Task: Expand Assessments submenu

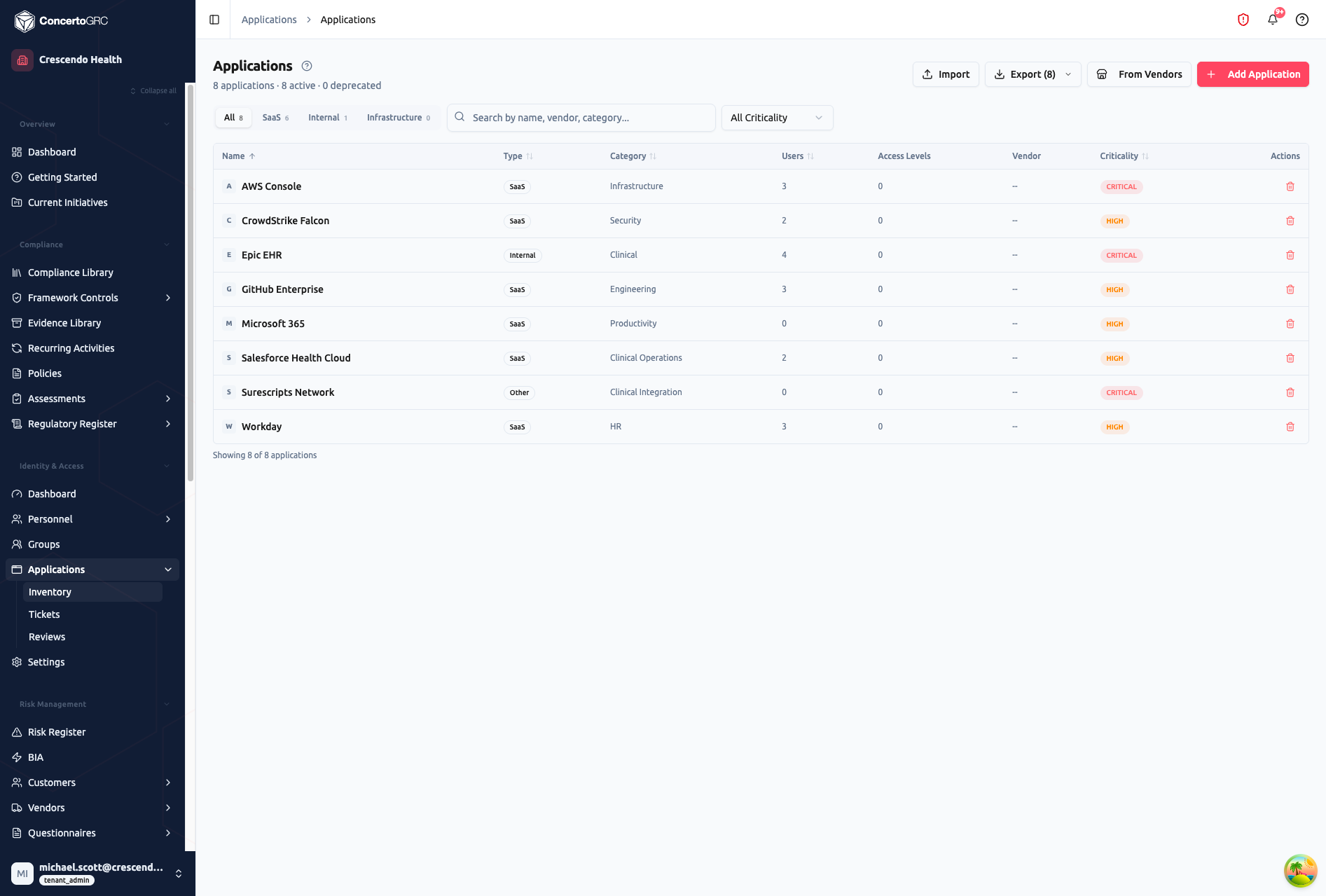Action: tap(168, 399)
